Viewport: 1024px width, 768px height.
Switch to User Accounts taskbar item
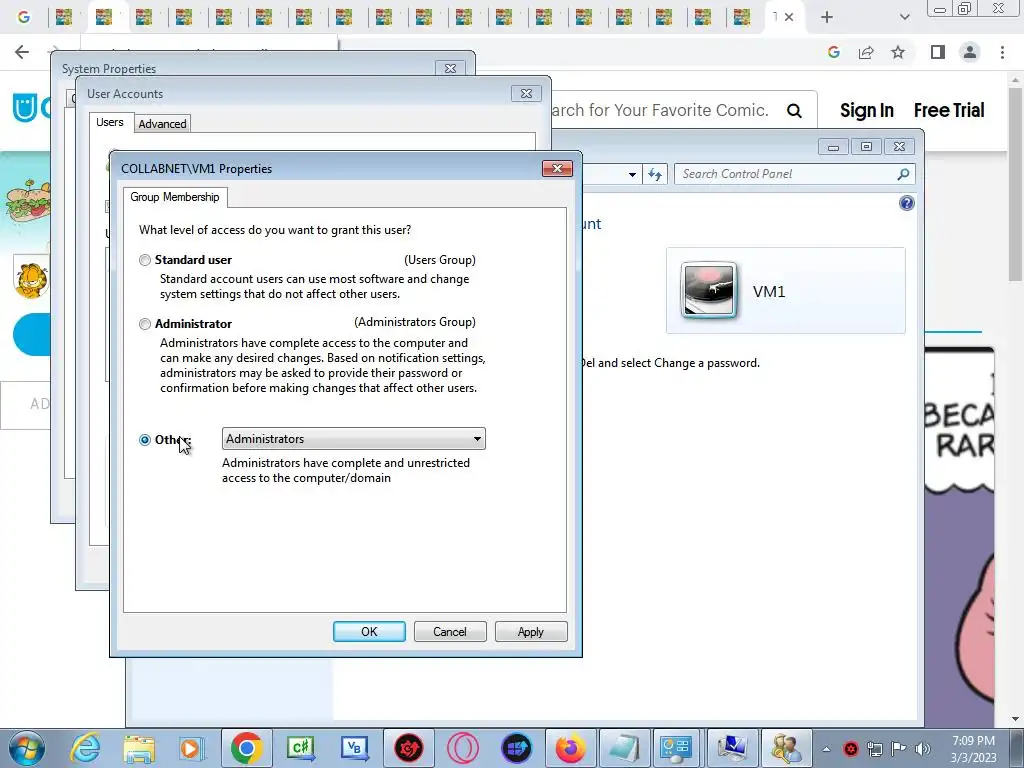[x=786, y=748]
